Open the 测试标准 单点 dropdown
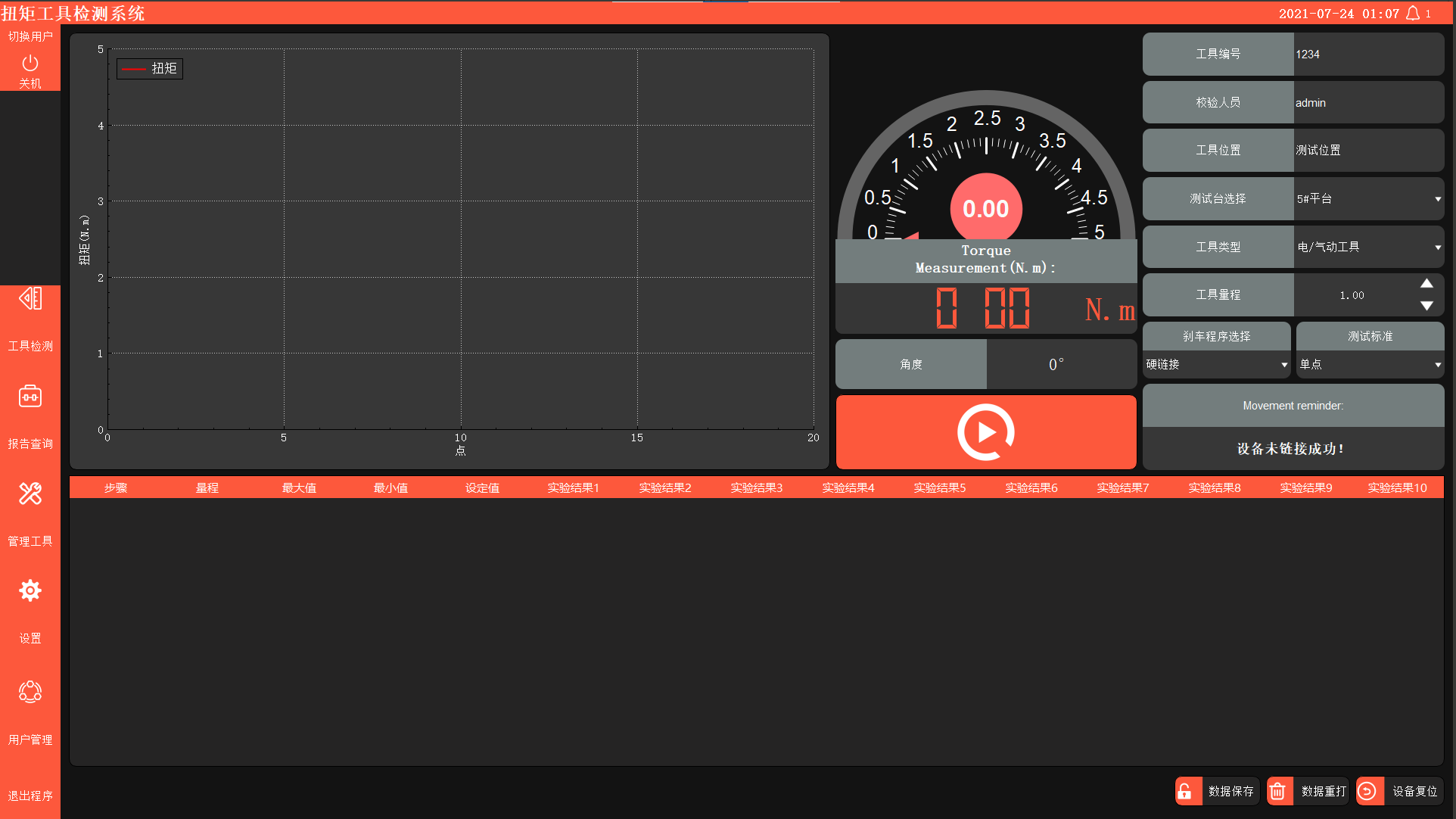This screenshot has height=819, width=1456. click(x=1370, y=365)
